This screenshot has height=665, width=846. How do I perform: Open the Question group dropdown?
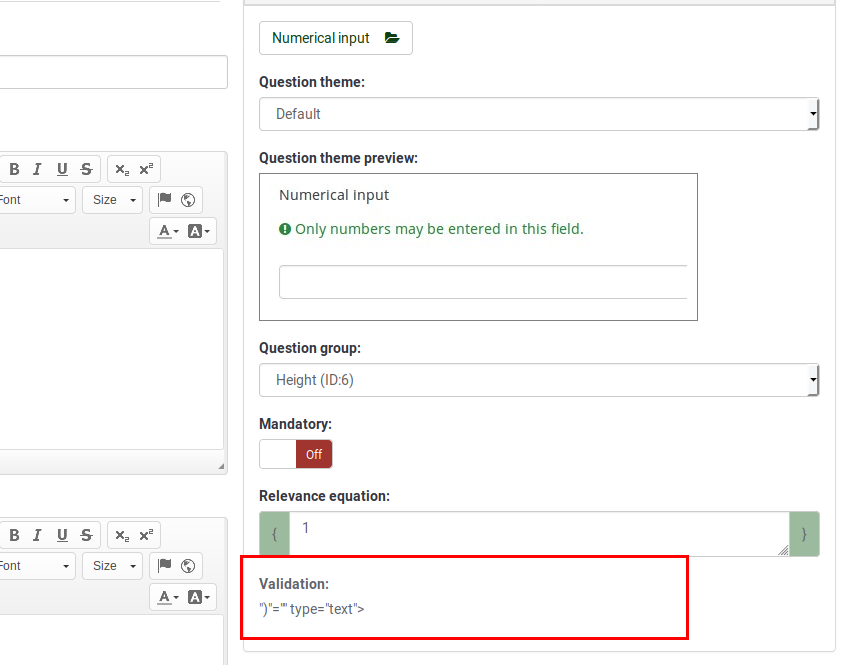(x=538, y=380)
